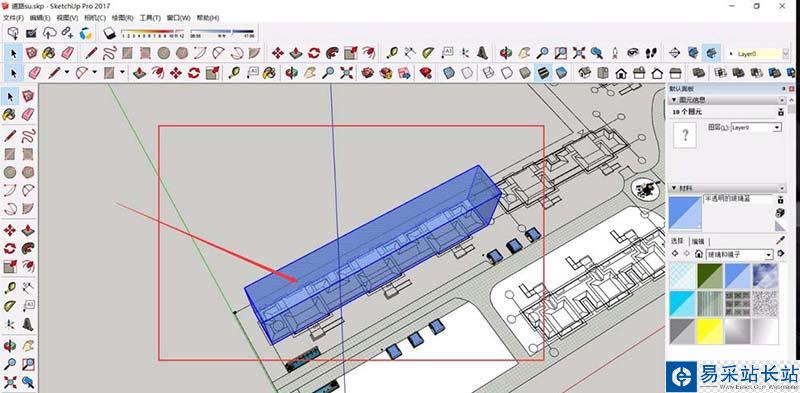Screen dimensions: 800x393
Task: Click the materials back arrow button
Action: click(x=675, y=254)
